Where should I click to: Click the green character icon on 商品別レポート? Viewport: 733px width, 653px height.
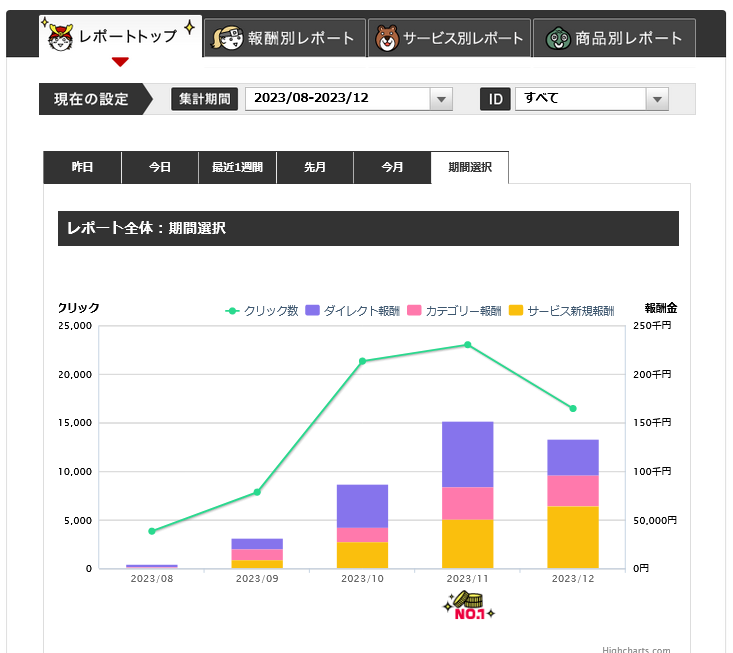pos(557,38)
